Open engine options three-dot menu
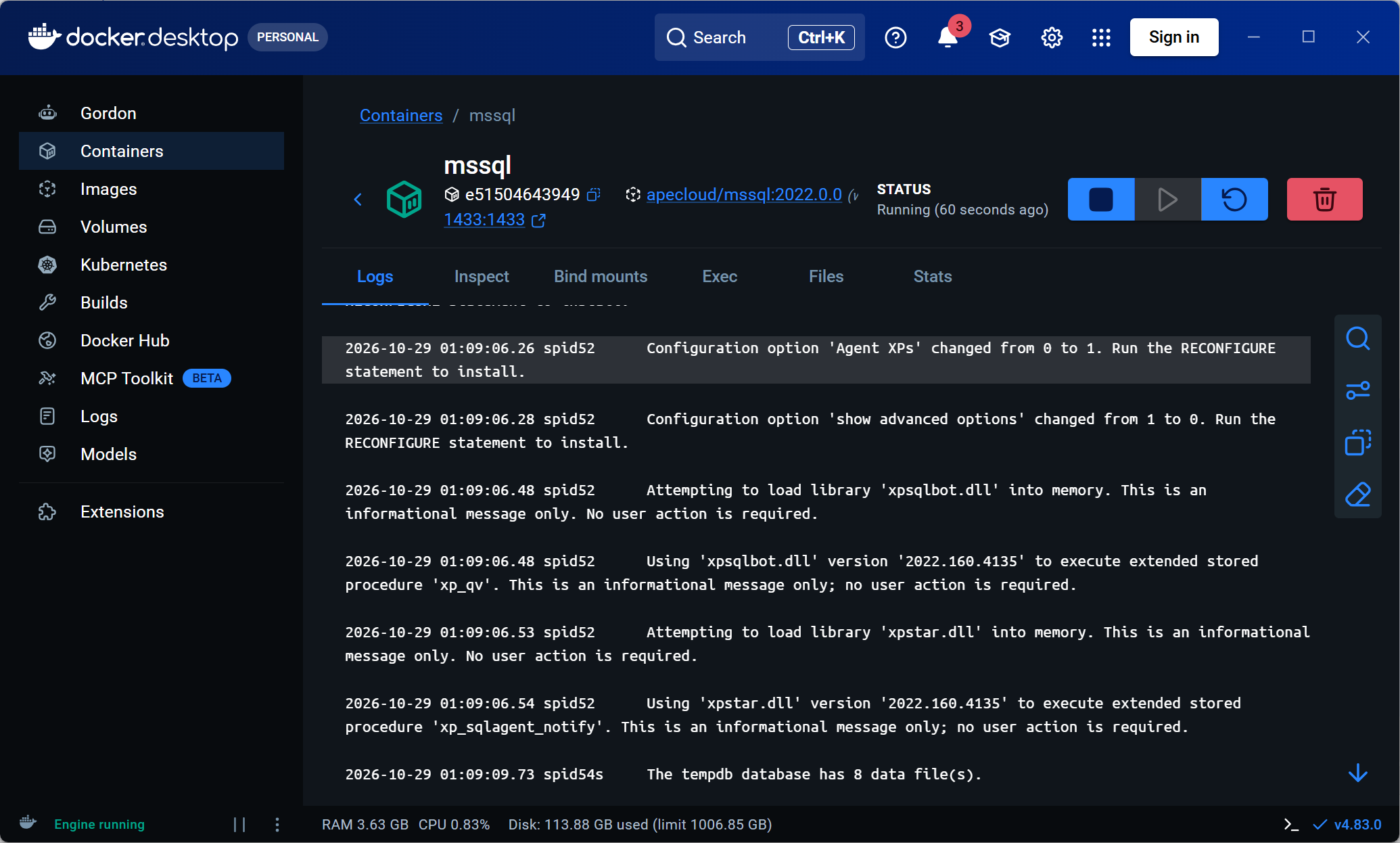Viewport: 1400px width, 843px height. pos(277,824)
